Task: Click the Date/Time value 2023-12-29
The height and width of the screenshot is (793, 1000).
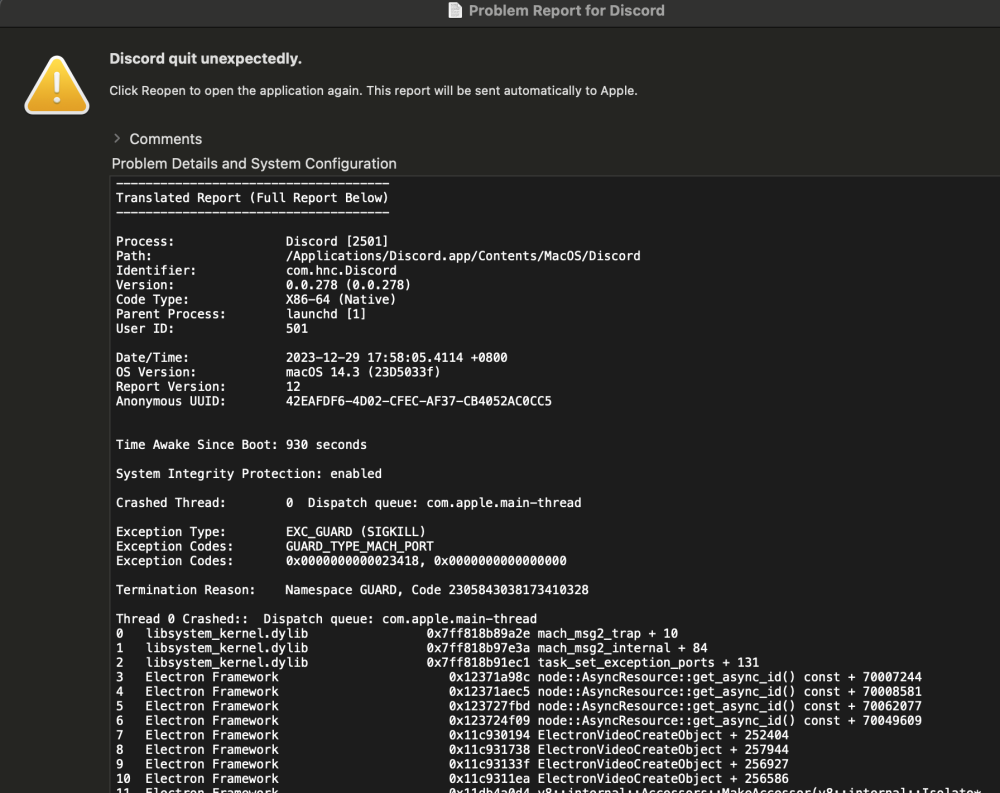Action: click(x=396, y=357)
